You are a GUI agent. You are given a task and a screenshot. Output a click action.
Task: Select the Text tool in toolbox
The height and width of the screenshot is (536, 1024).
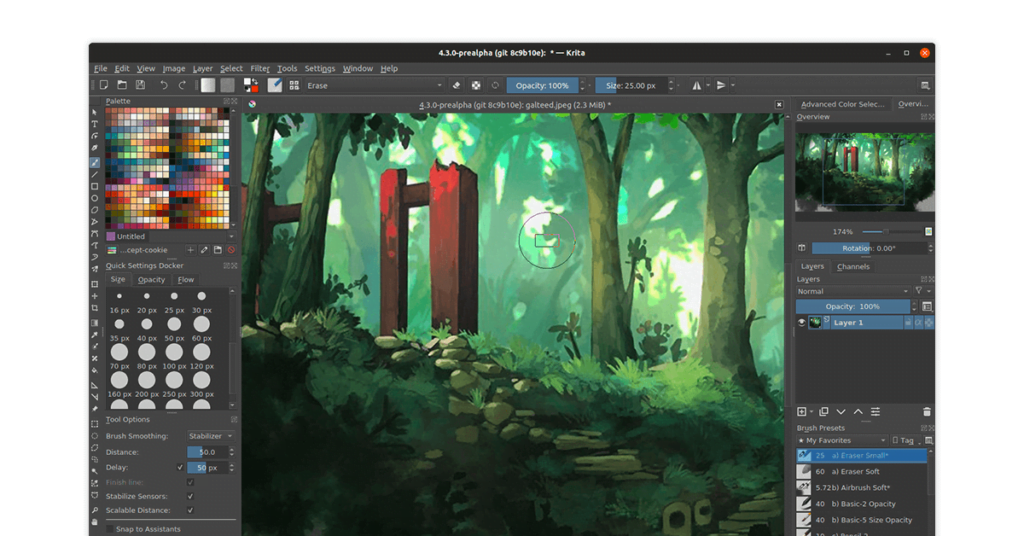95,124
